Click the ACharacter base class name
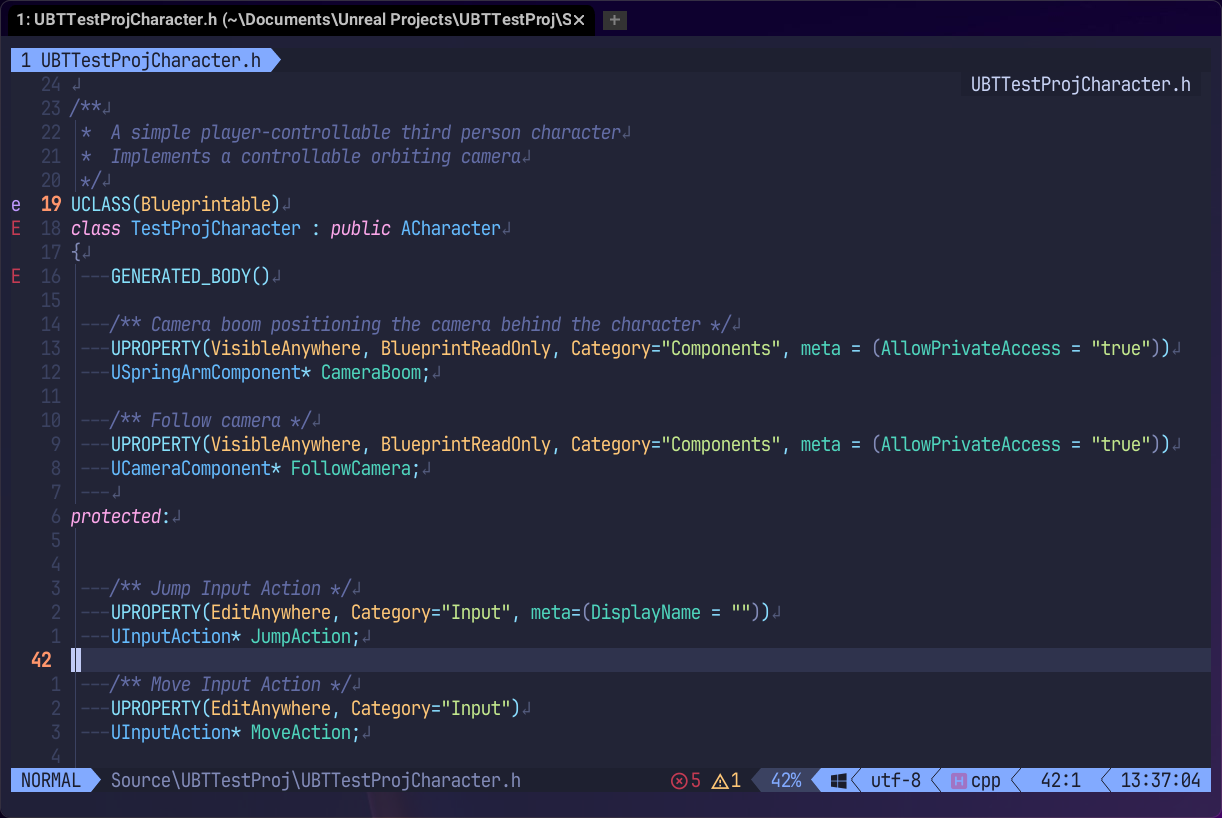Viewport: 1222px width, 818px height. click(451, 229)
